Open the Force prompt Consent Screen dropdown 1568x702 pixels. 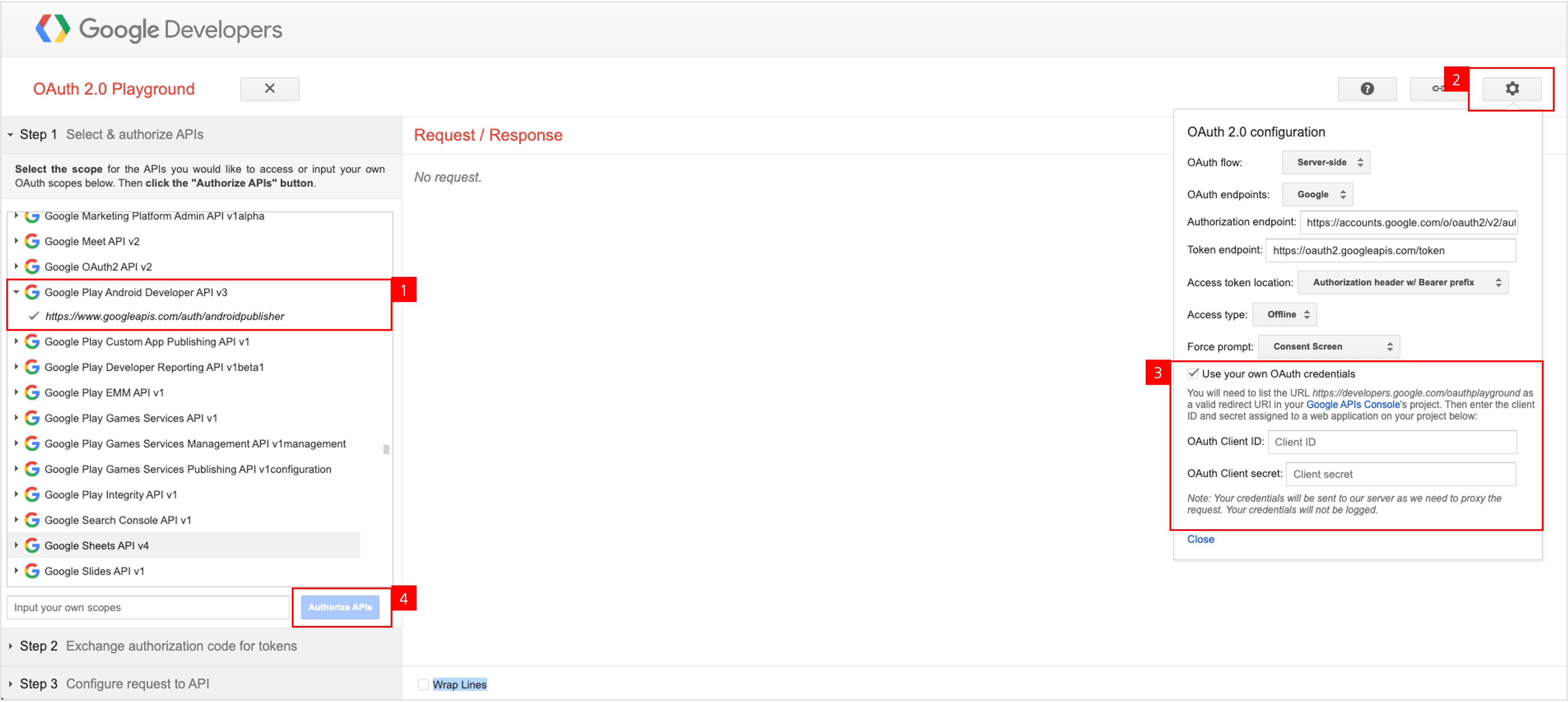tap(1329, 347)
